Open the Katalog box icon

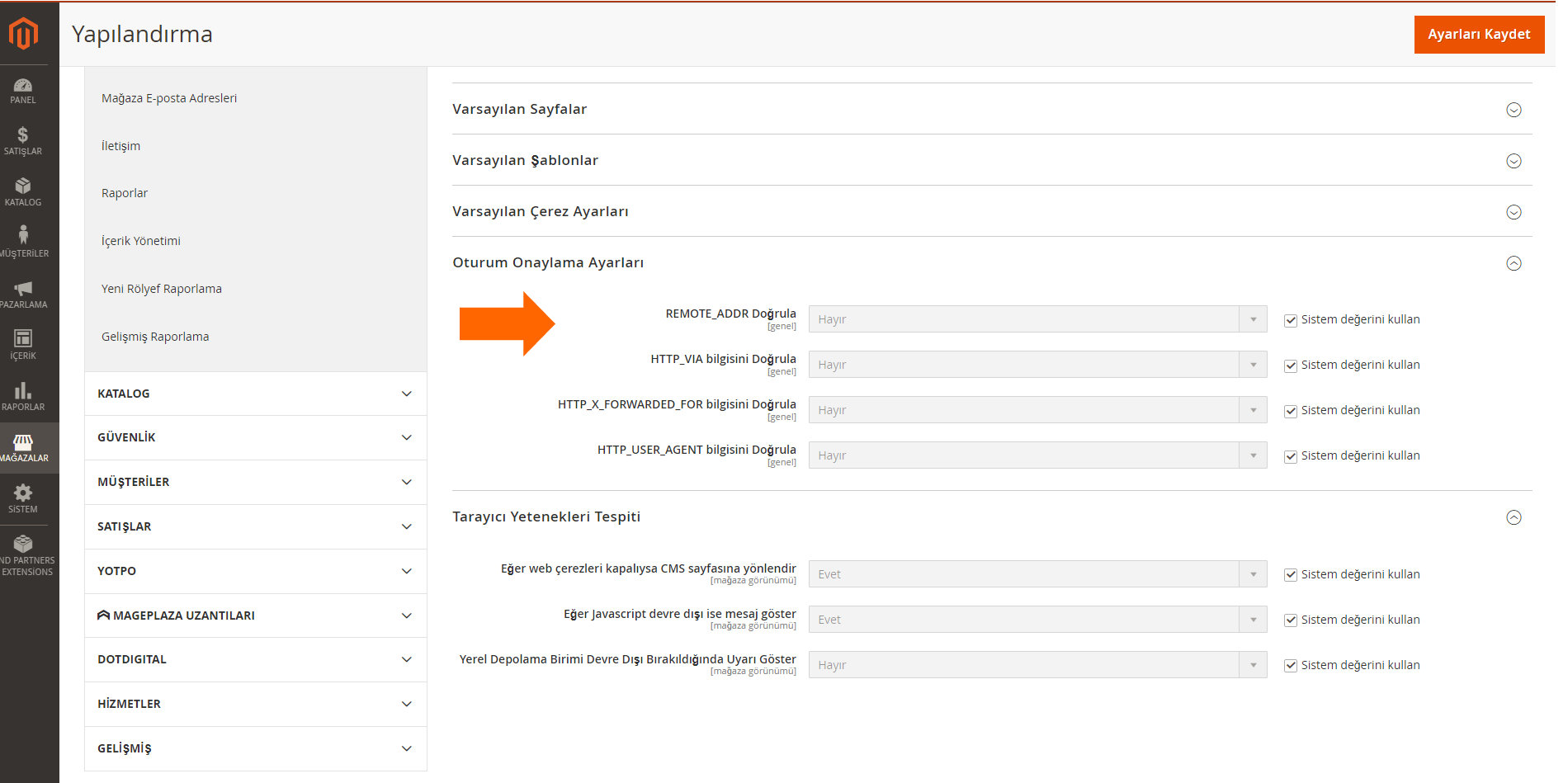click(23, 186)
